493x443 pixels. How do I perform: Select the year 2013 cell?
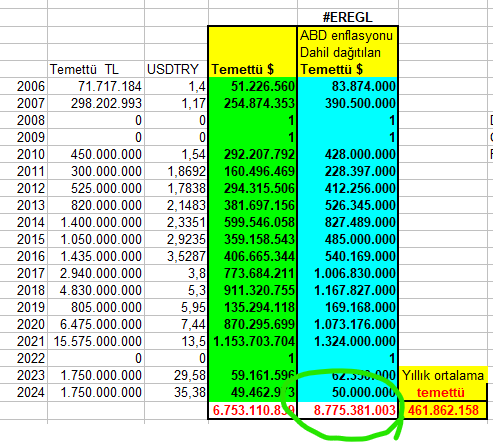tap(24, 205)
